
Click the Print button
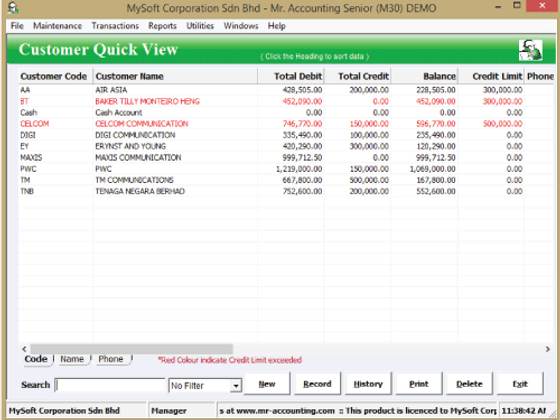coord(419,384)
